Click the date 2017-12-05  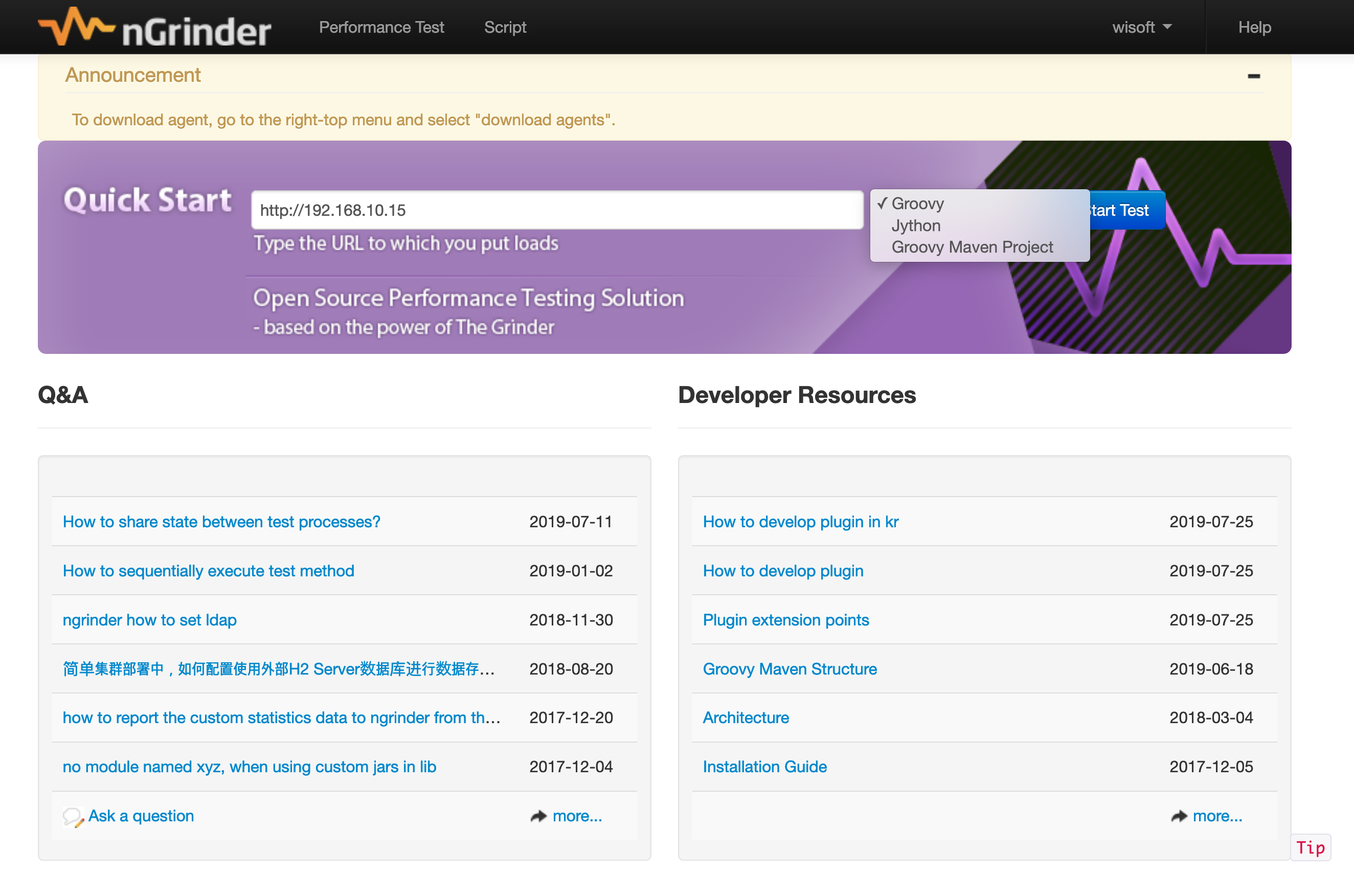click(x=1211, y=767)
